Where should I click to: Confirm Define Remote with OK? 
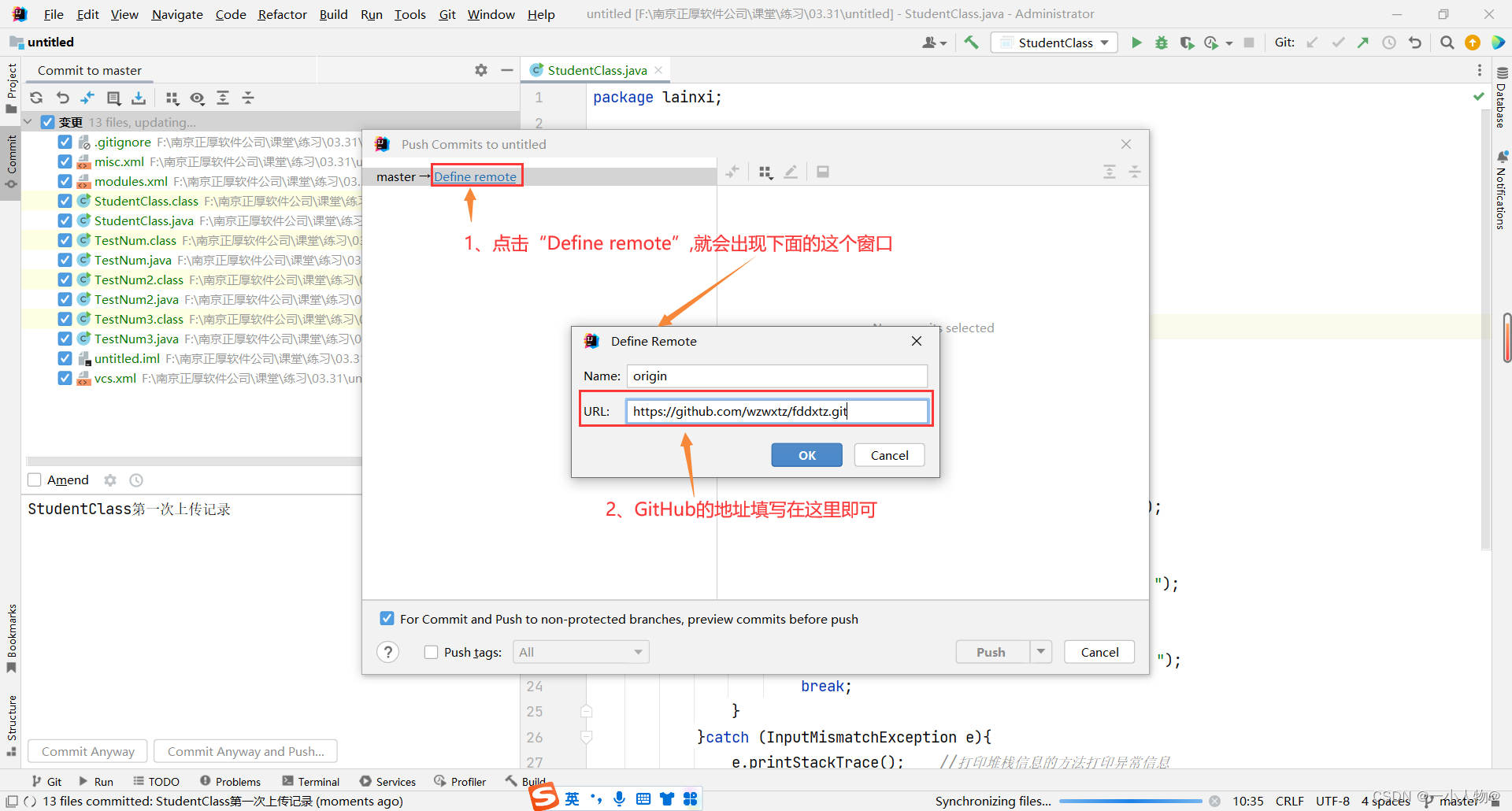pyautogui.click(x=806, y=455)
